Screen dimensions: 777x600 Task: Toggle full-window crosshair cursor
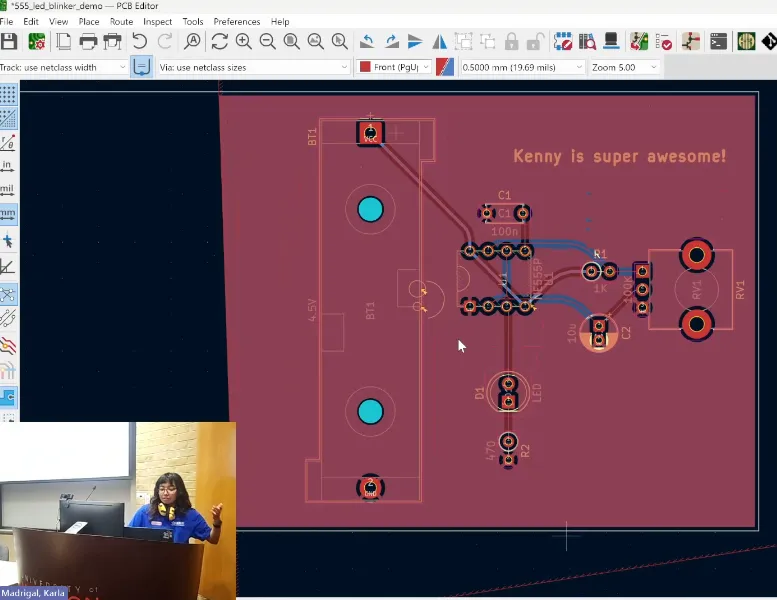point(8,241)
